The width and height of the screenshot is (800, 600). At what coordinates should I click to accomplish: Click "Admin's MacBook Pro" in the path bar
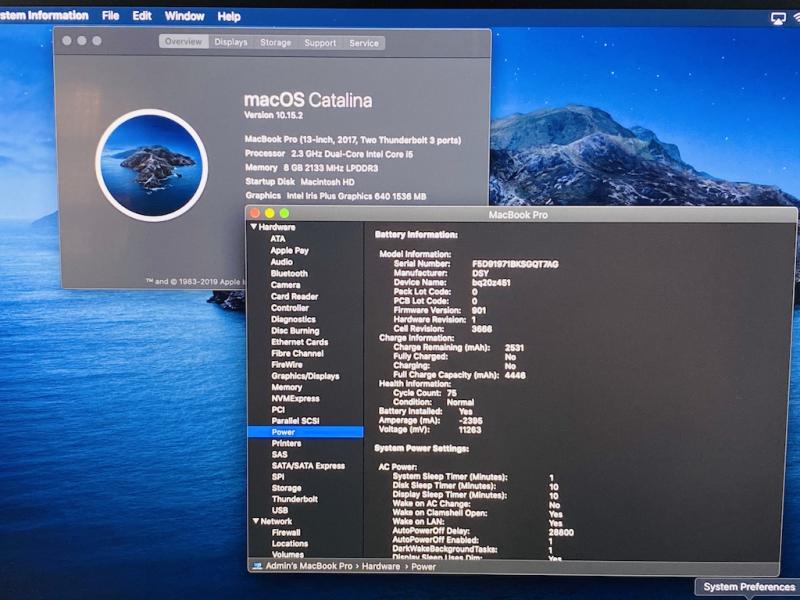pos(309,566)
